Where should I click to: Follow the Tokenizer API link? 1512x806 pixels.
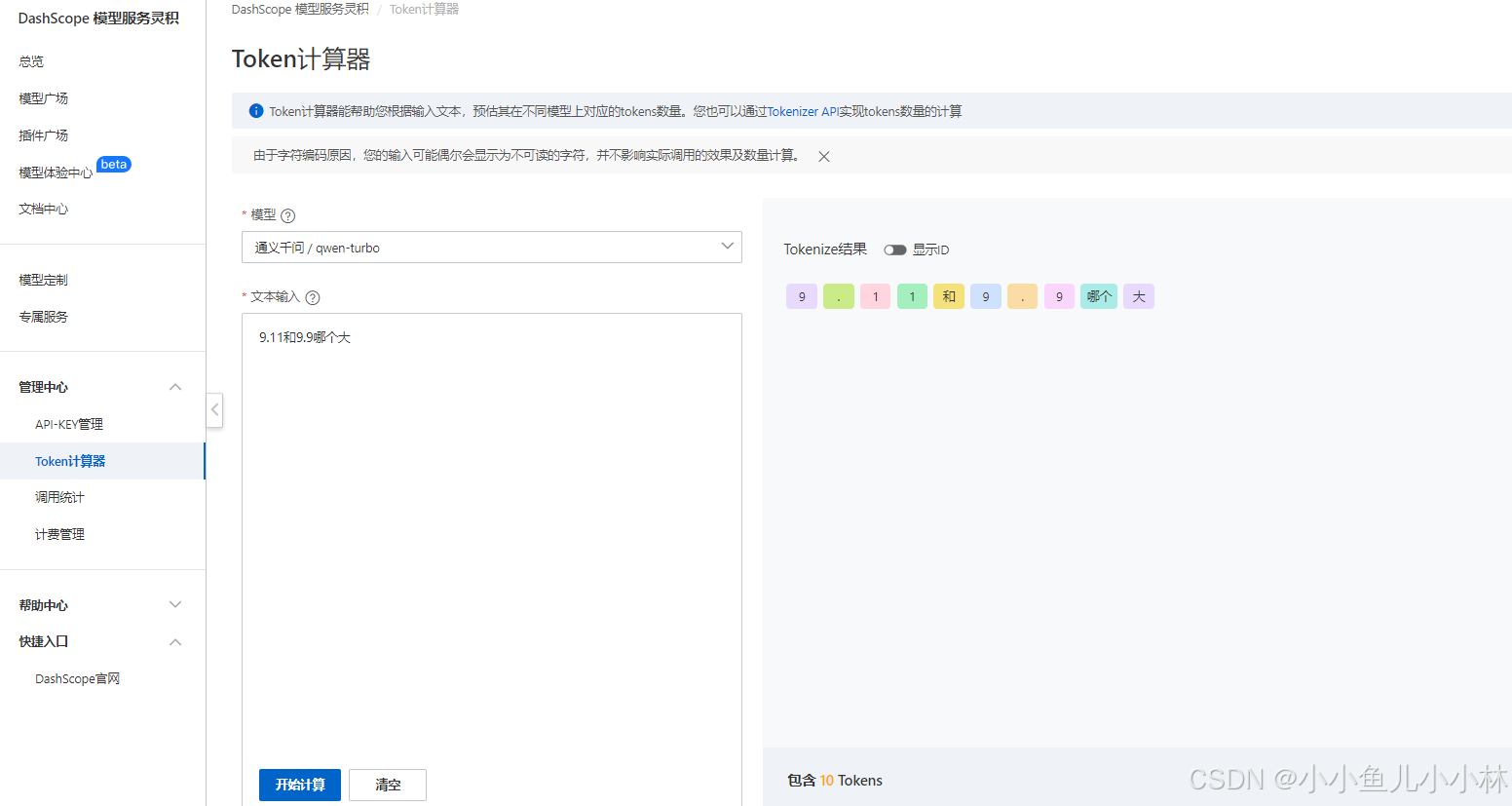click(x=803, y=111)
